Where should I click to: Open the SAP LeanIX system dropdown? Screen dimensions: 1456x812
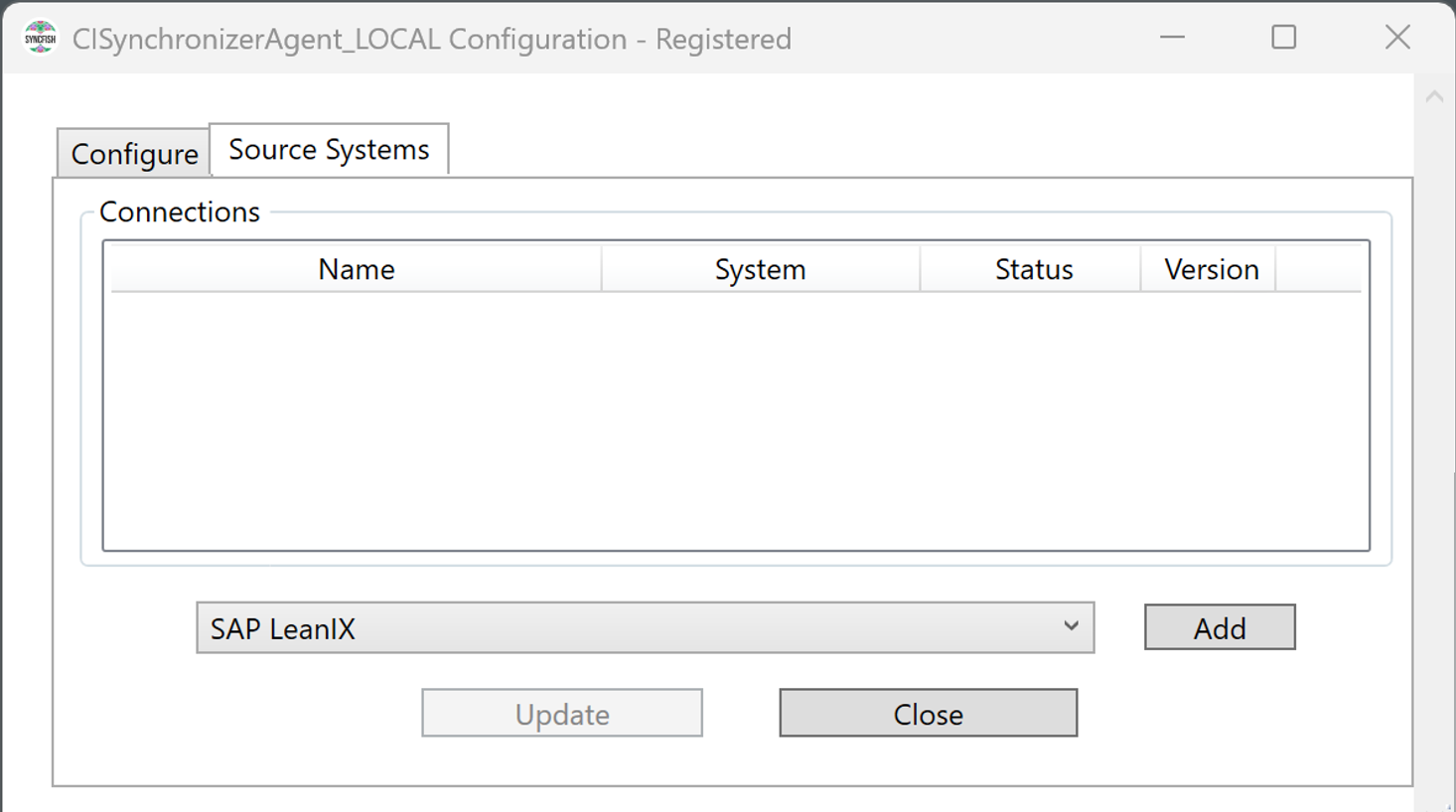click(645, 627)
